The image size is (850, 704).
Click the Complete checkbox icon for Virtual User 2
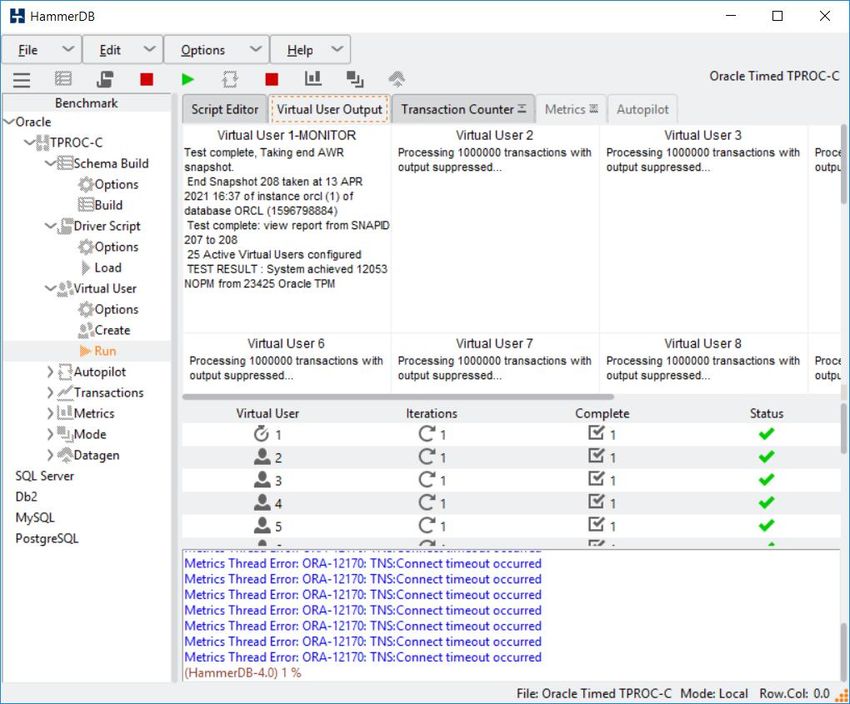[x=596, y=455]
